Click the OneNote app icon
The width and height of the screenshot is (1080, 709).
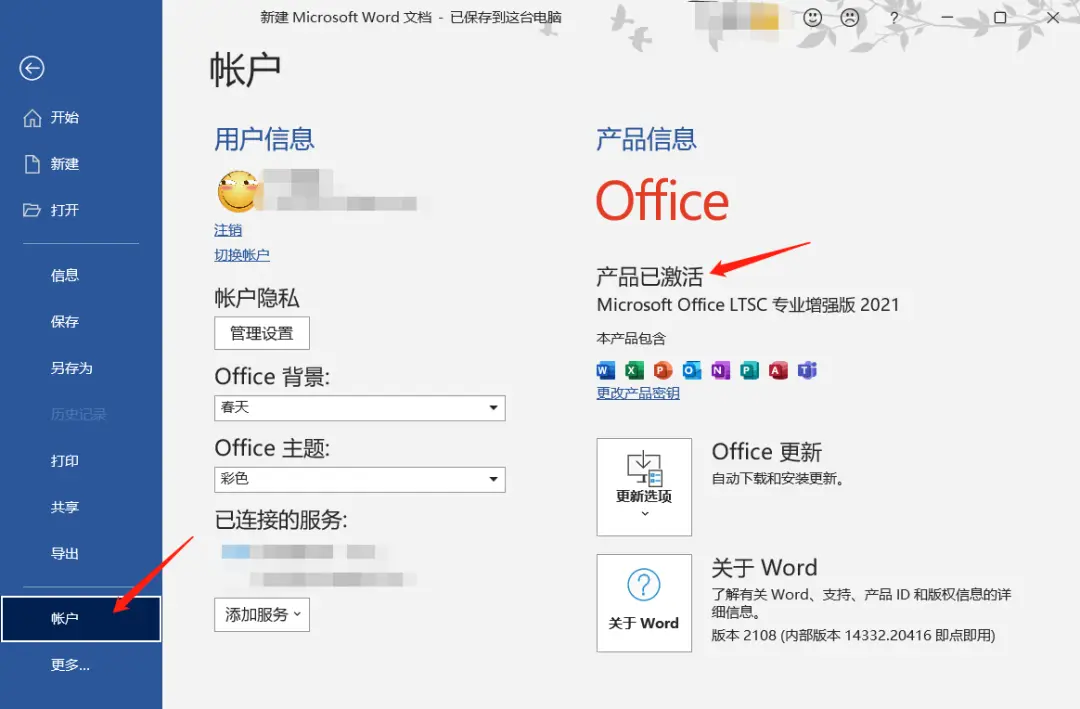pyautogui.click(x=720, y=371)
